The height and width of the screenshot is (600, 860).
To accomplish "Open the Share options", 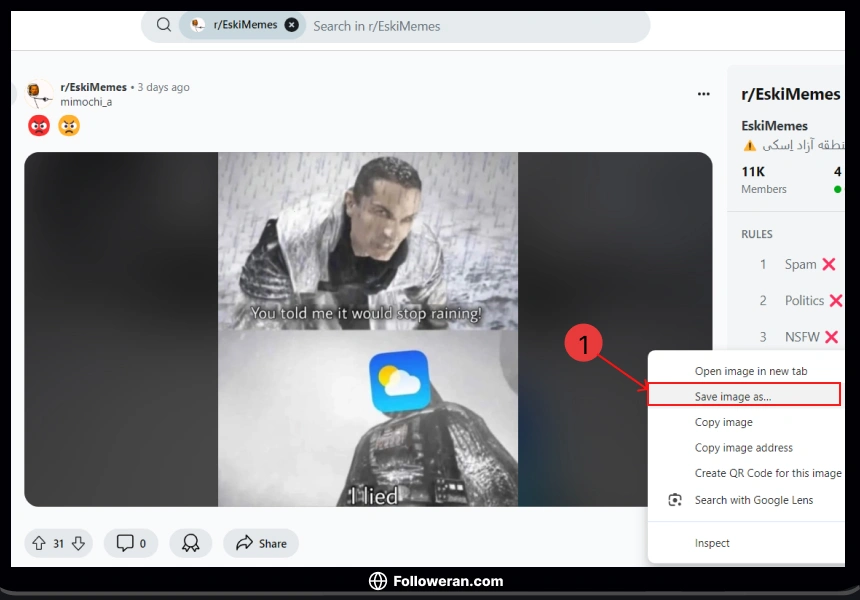I will coord(260,543).
